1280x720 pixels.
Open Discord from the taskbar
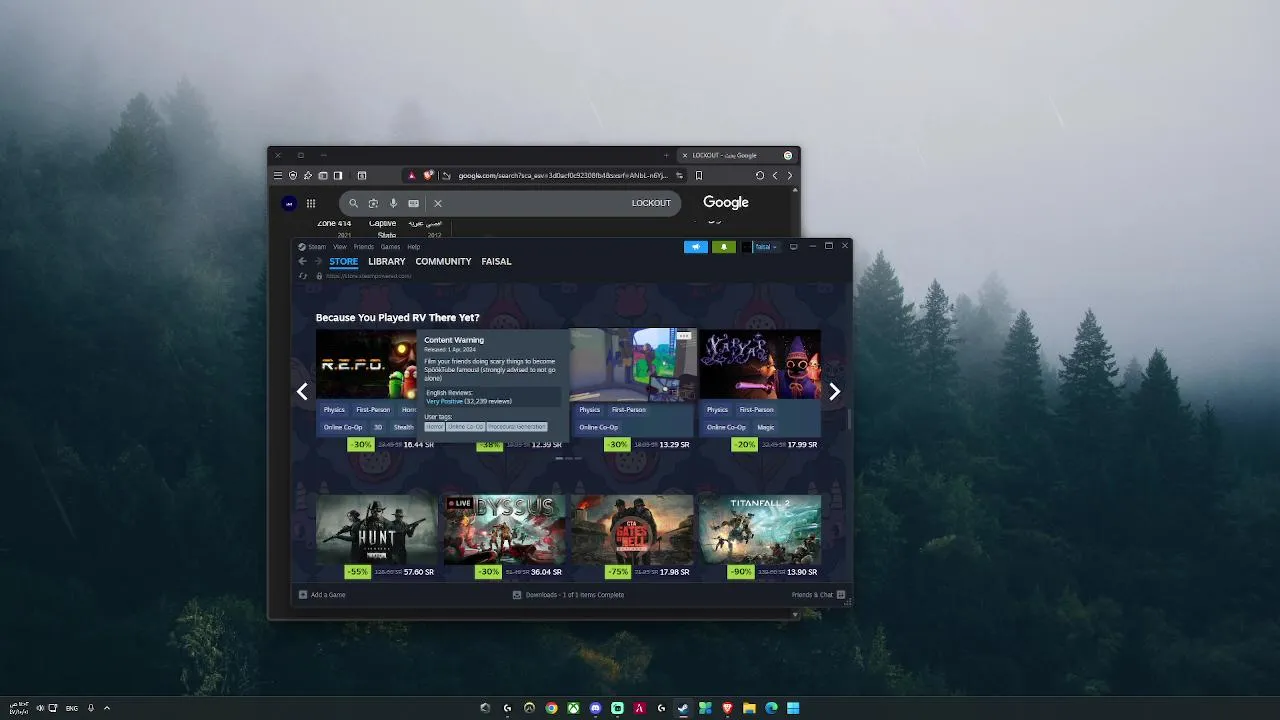(595, 708)
